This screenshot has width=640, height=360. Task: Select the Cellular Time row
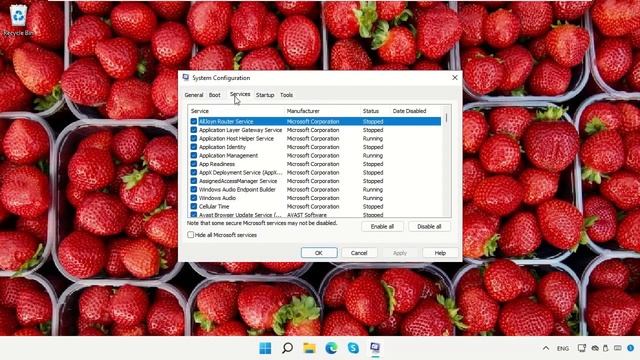pos(315,207)
